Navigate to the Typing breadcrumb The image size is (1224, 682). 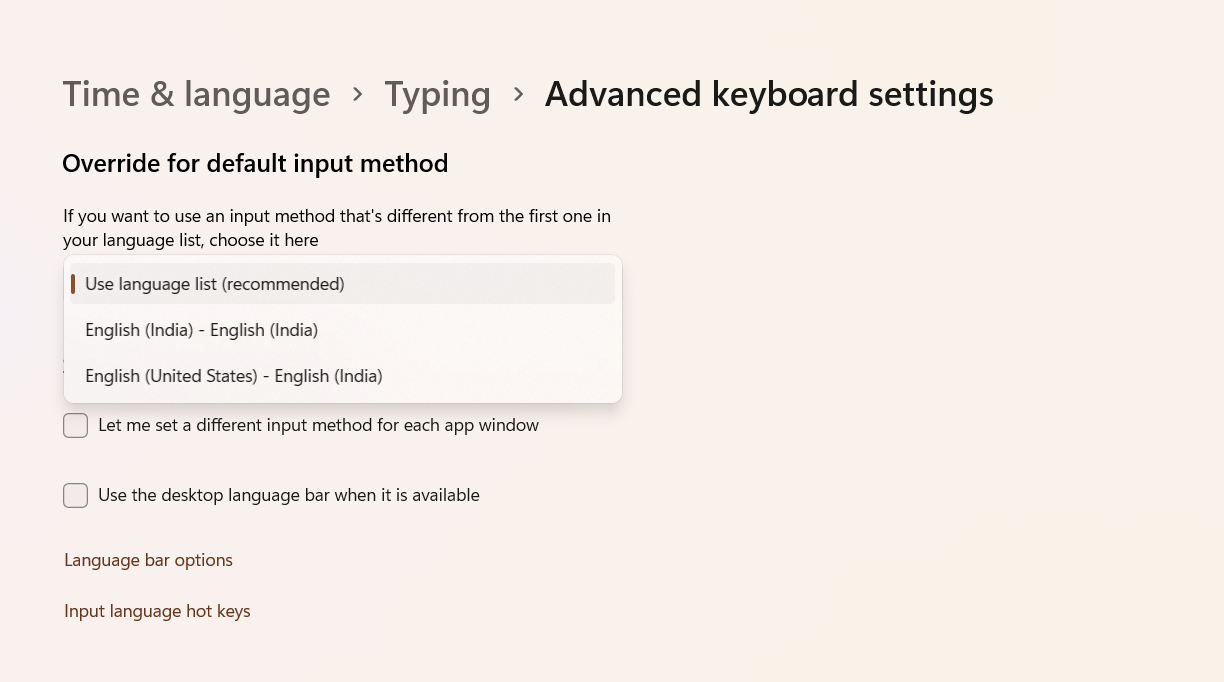pos(437,94)
